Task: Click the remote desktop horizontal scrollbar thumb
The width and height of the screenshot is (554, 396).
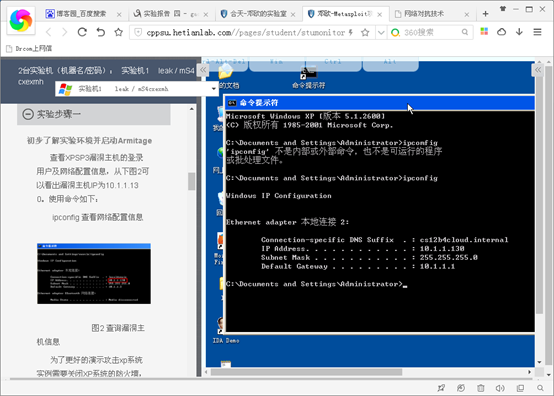Action: coord(306,372)
